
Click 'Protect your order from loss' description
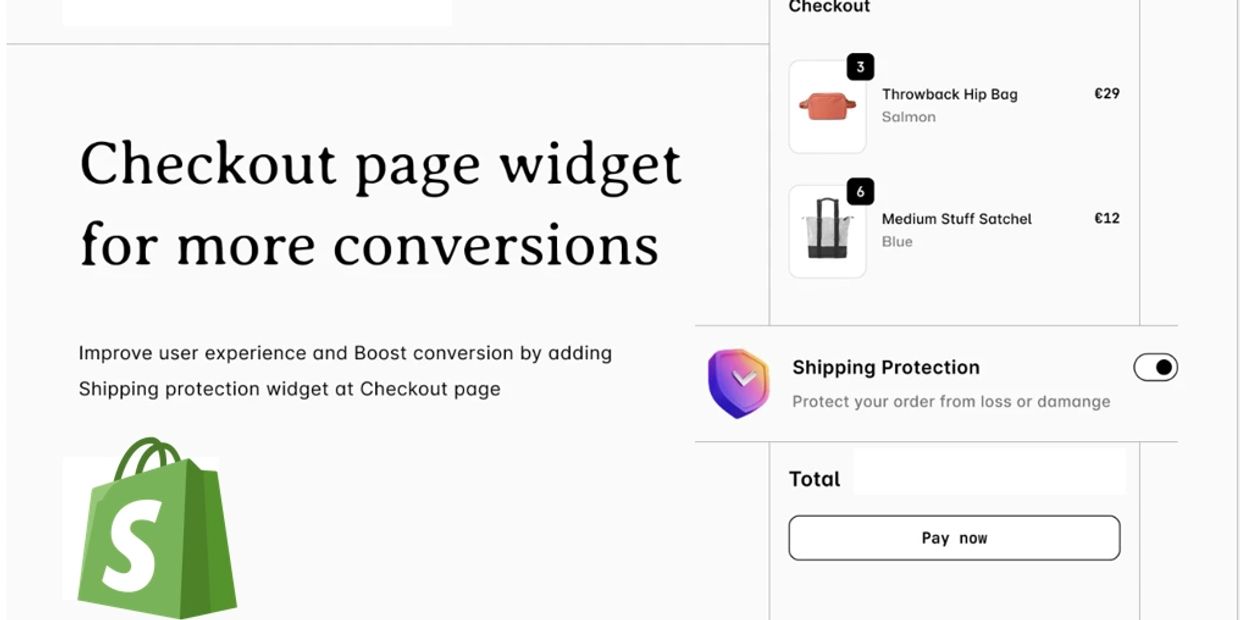pyautogui.click(x=950, y=401)
